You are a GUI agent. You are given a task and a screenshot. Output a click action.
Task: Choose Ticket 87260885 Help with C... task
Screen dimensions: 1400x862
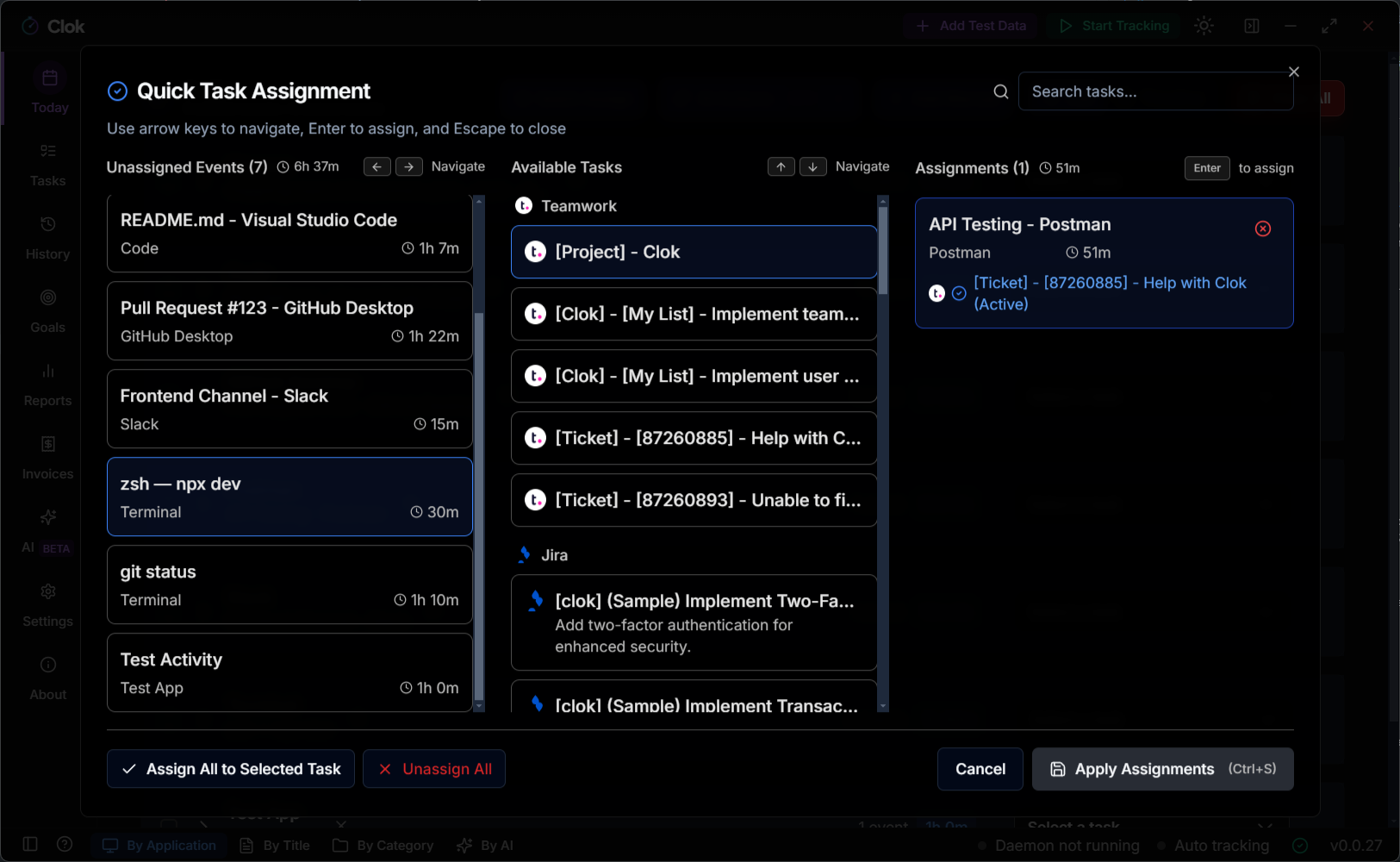(694, 438)
